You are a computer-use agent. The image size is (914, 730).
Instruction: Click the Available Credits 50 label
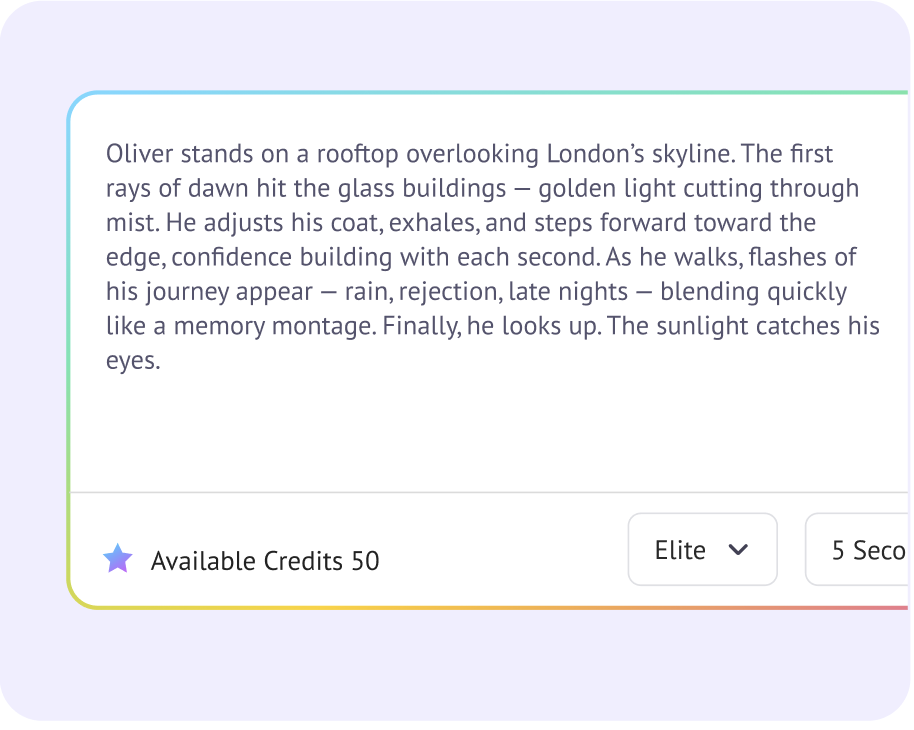265,561
